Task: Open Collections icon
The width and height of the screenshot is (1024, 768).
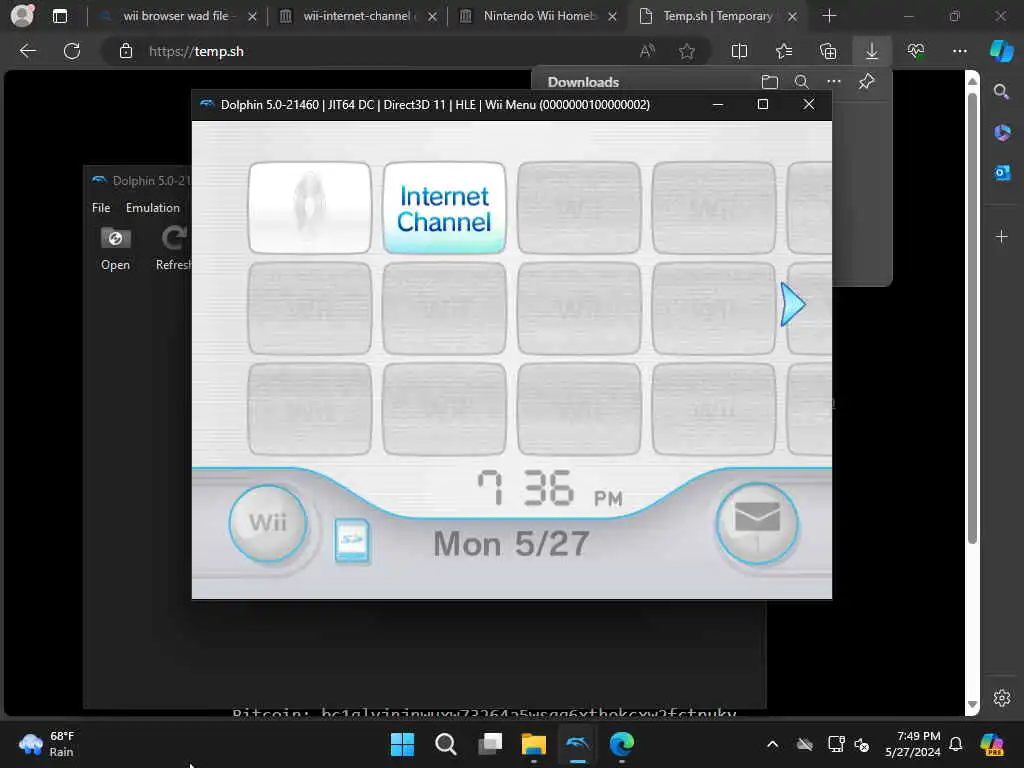Action: point(828,51)
